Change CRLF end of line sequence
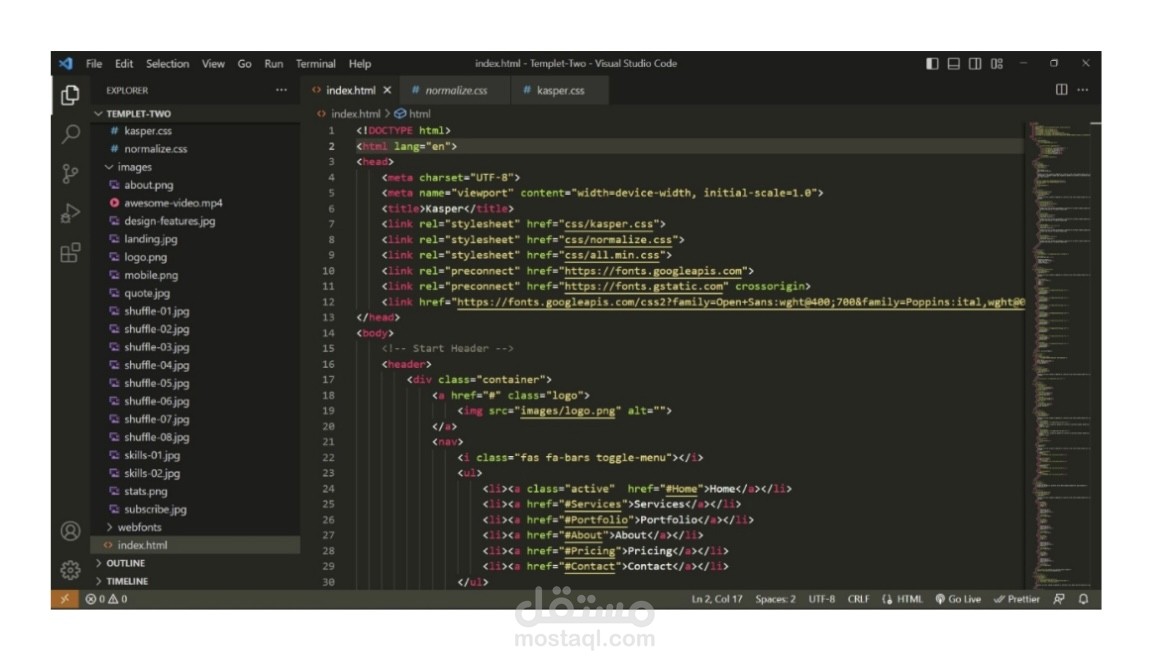The width and height of the screenshot is (1170, 664). pos(858,599)
